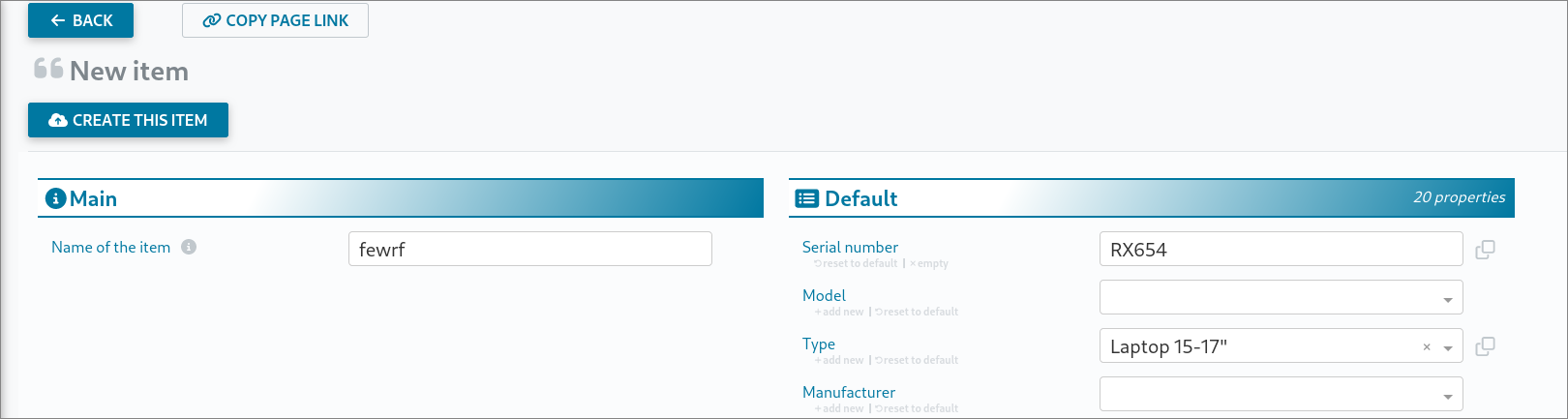
Task: Open the Model dropdown
Action: (x=1281, y=297)
